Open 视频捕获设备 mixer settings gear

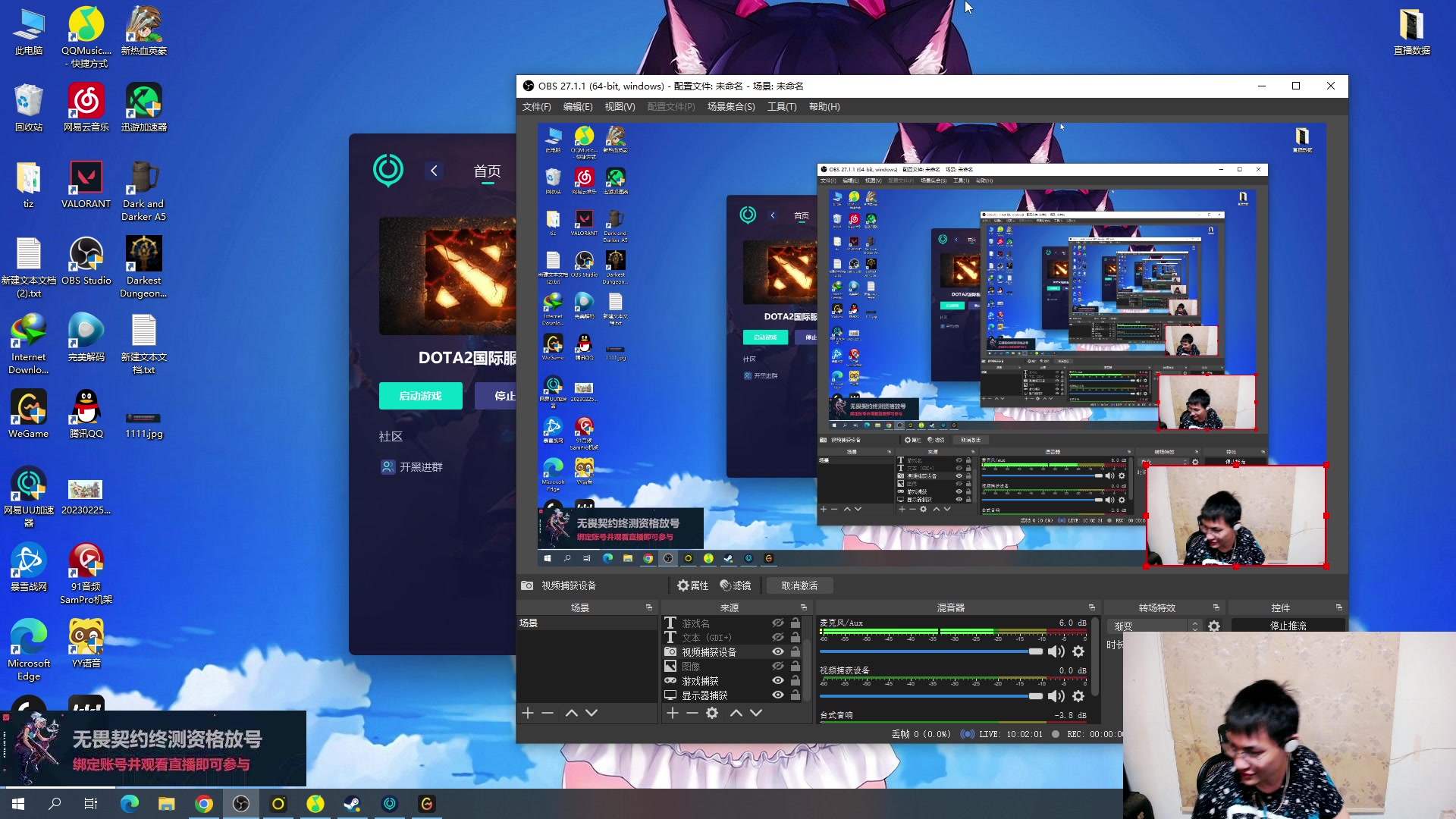1078,696
